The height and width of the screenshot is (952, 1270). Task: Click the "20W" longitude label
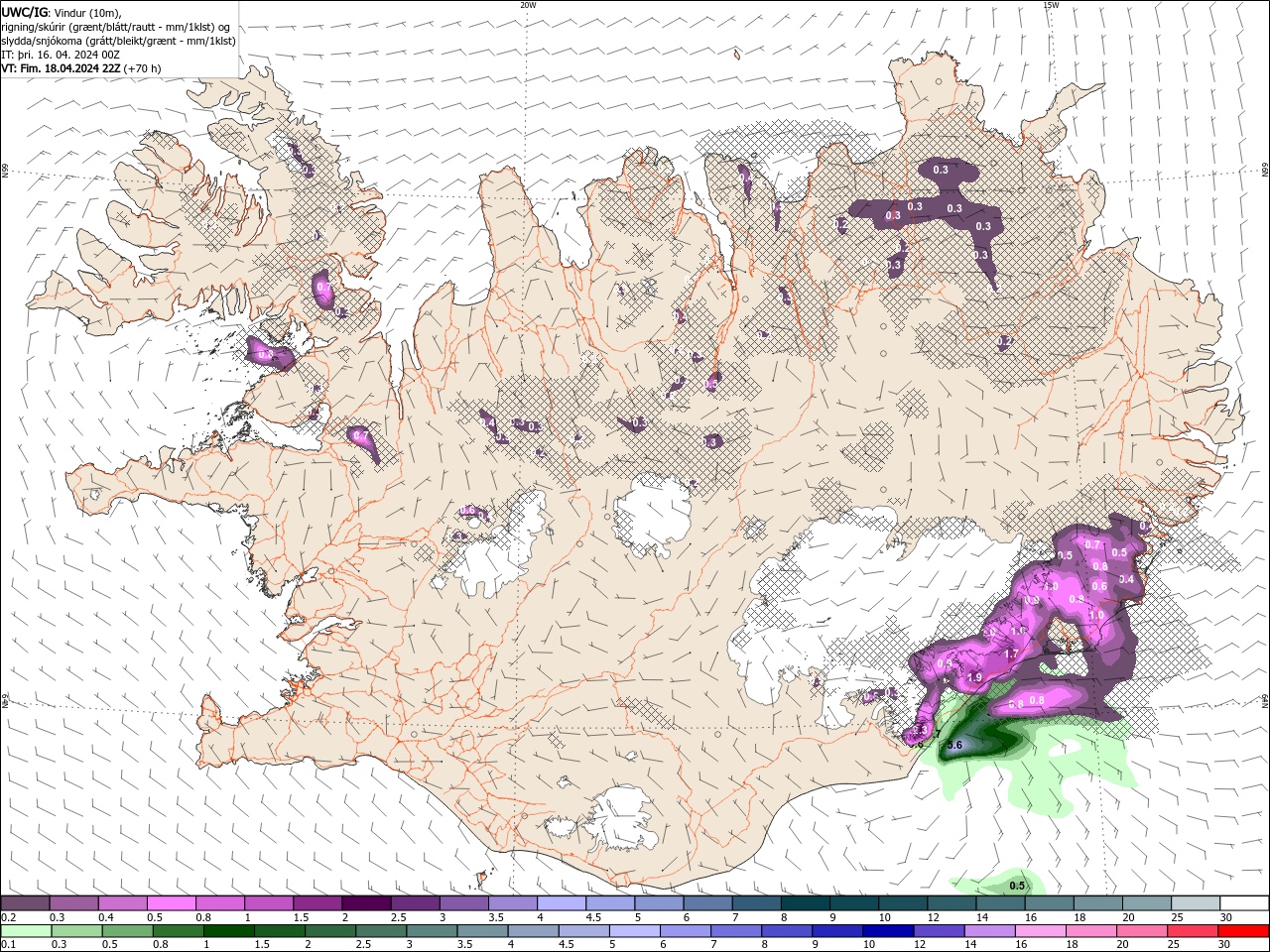(528, 5)
